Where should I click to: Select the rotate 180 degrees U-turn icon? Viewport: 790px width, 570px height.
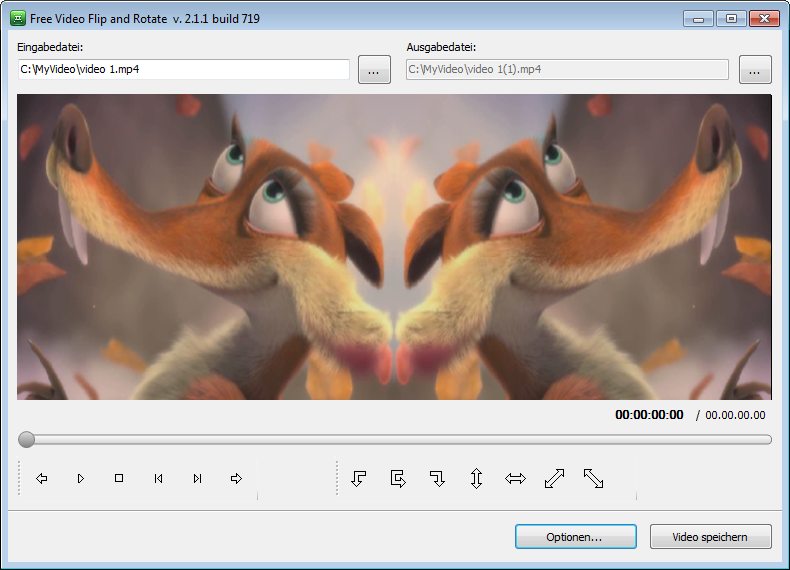coord(398,479)
